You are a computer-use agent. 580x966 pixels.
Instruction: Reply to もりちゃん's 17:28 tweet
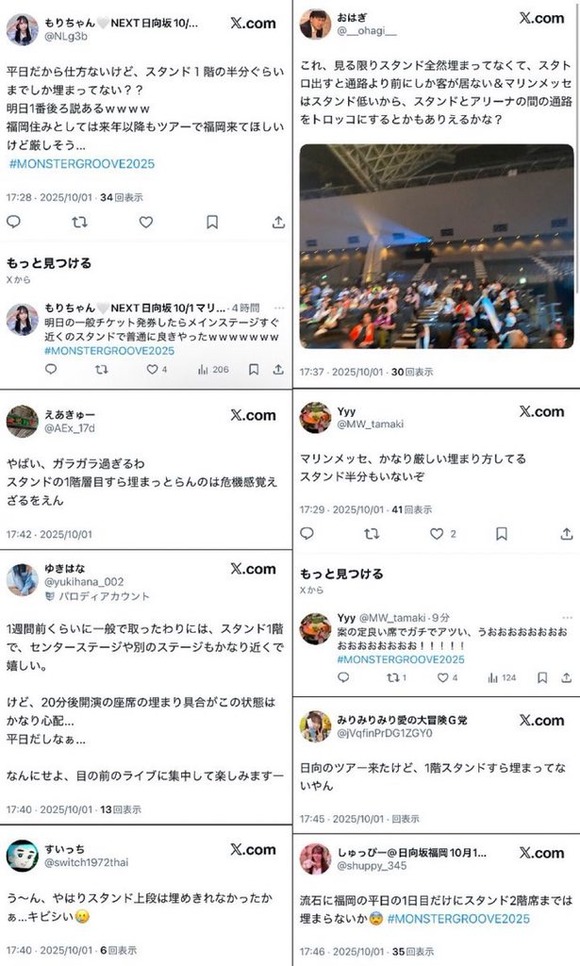pos(14,222)
